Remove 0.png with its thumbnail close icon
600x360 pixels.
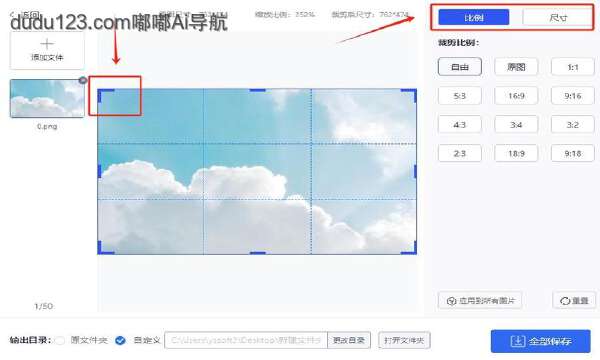[83, 80]
